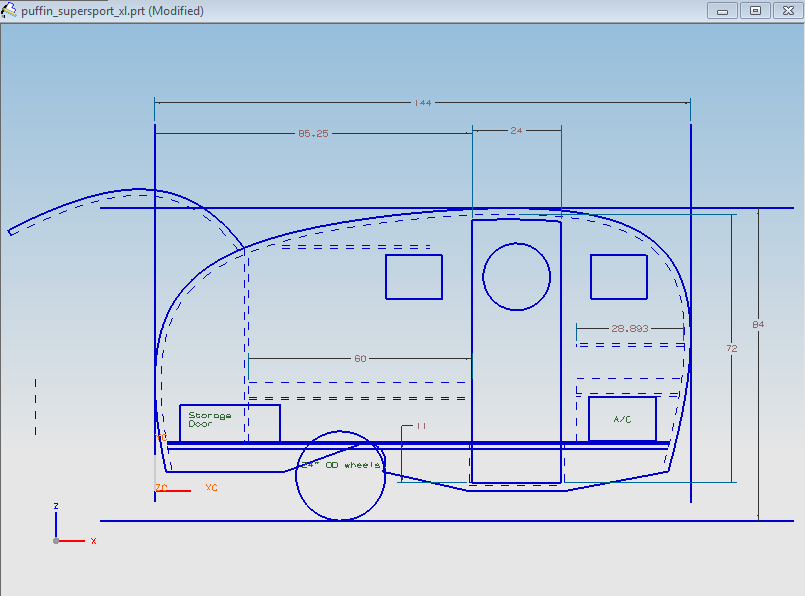Image resolution: width=805 pixels, height=596 pixels.
Task: Click the XC axis label of WCS
Action: 211,487
